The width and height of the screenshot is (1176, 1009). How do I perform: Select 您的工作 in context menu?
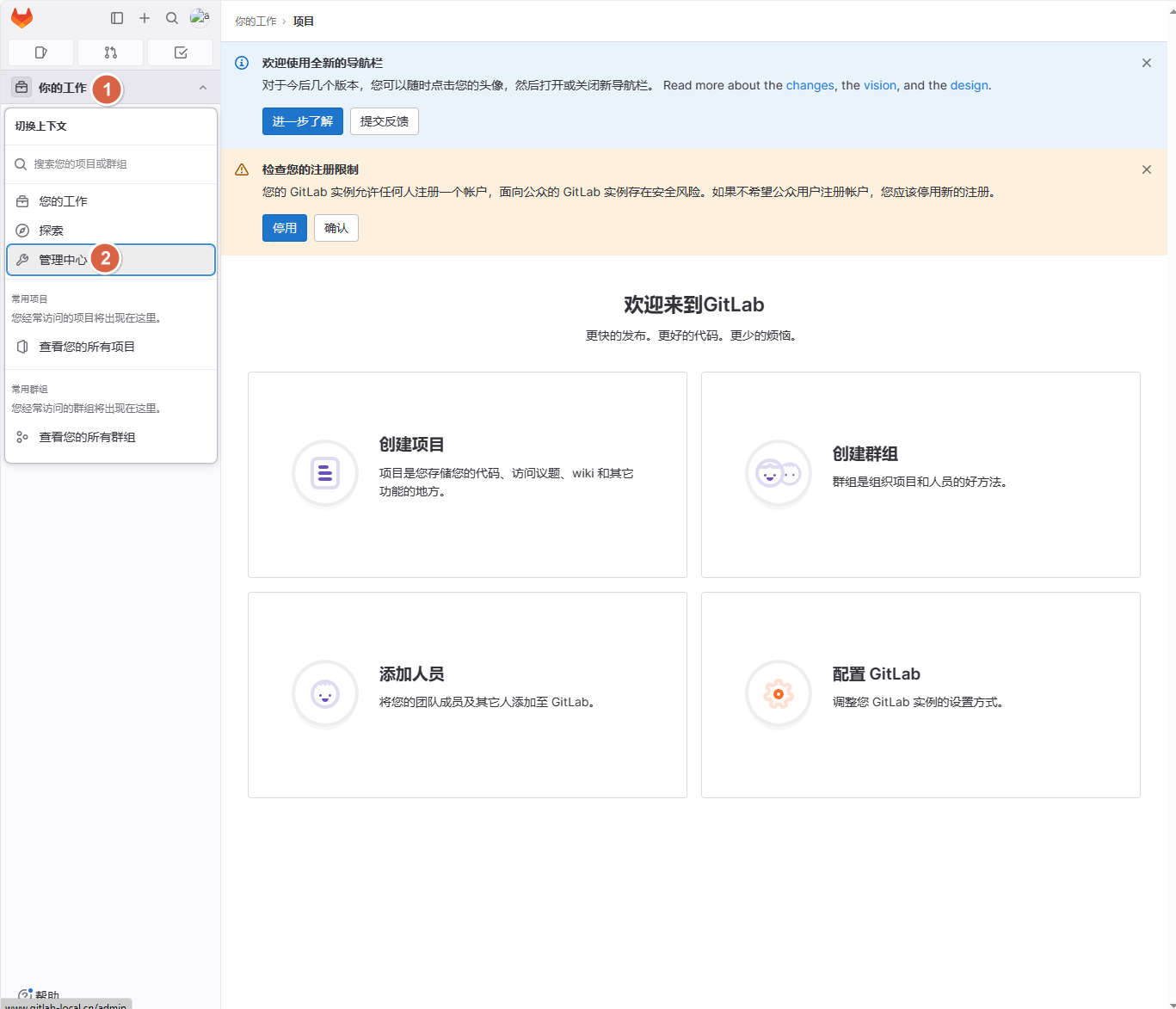click(111, 201)
